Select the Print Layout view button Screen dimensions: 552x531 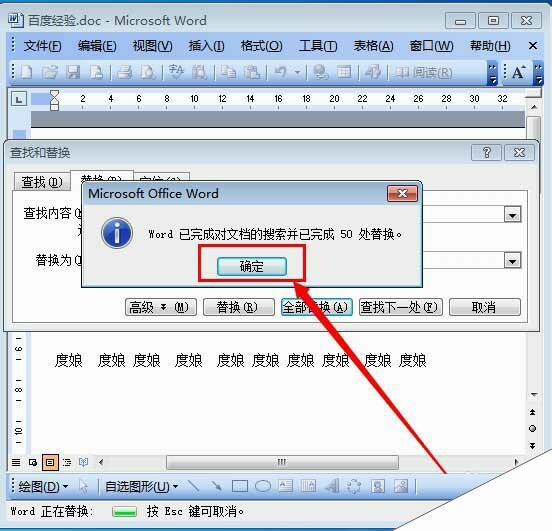[x=50, y=462]
